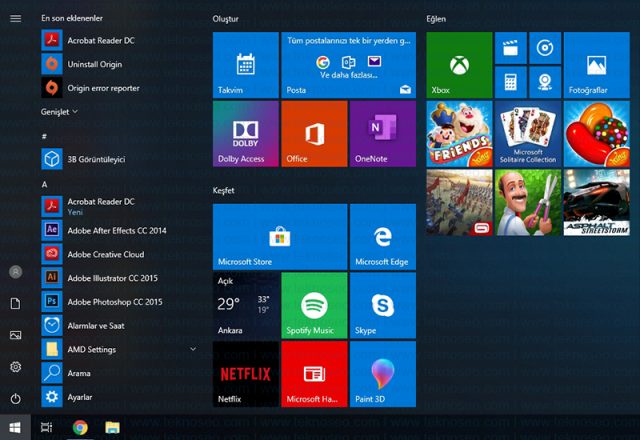Viewport: 640px width, 440px height.
Task: Open the Calculator small tile
Action: coord(511,82)
